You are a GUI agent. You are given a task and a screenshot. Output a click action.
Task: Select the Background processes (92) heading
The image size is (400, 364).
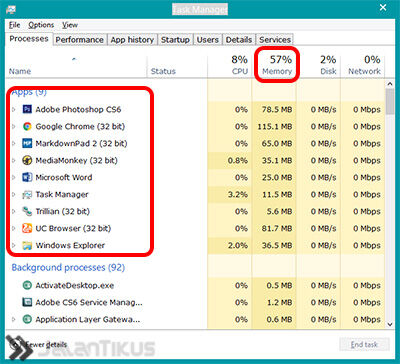68,268
